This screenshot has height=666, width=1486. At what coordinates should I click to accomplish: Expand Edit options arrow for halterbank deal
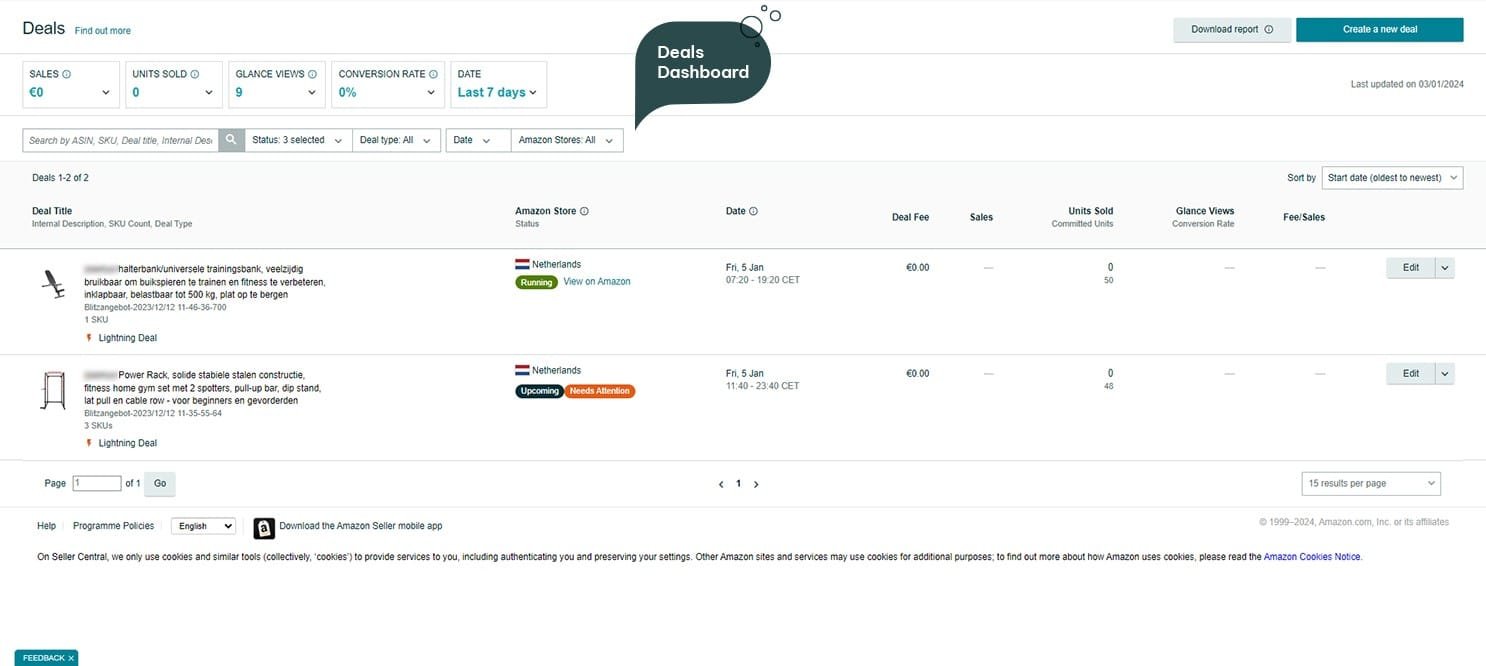click(1445, 268)
